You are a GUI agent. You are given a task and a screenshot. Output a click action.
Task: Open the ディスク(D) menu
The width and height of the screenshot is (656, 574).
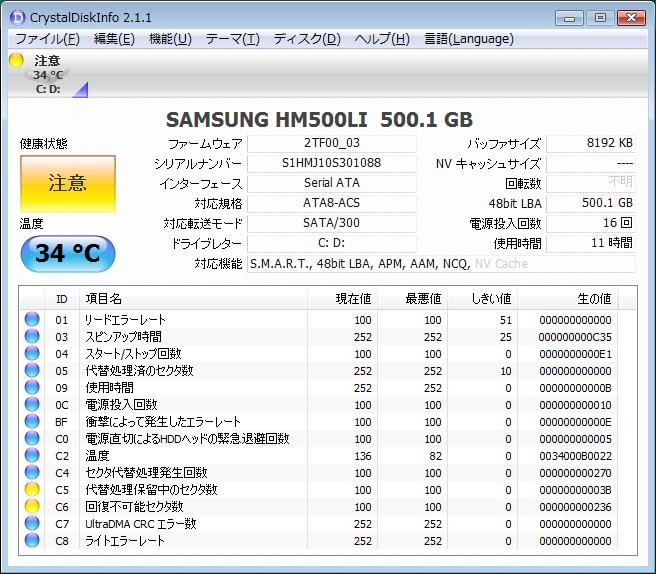point(307,39)
